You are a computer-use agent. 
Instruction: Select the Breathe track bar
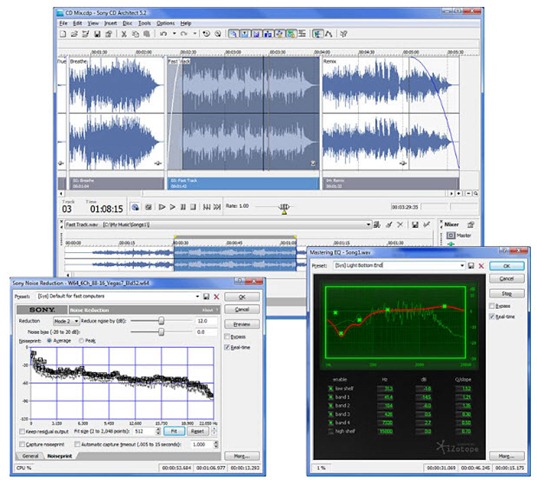click(x=117, y=184)
